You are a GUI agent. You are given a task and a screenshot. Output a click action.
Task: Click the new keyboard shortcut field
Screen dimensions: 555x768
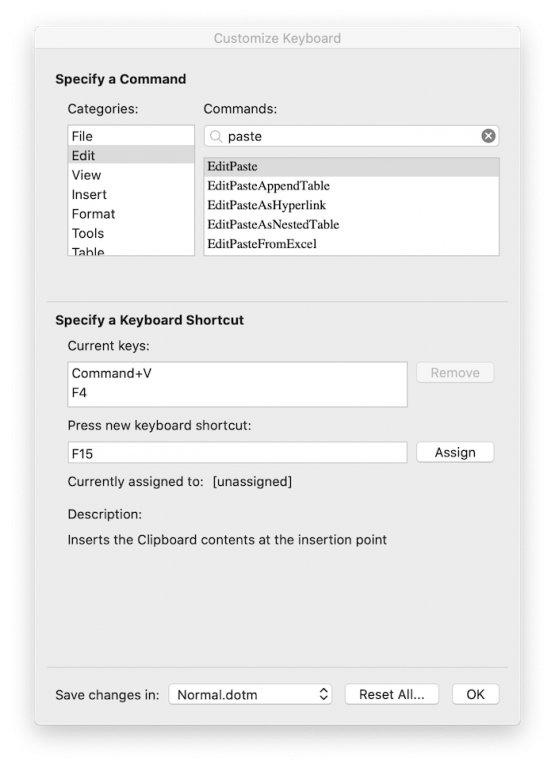[237, 453]
